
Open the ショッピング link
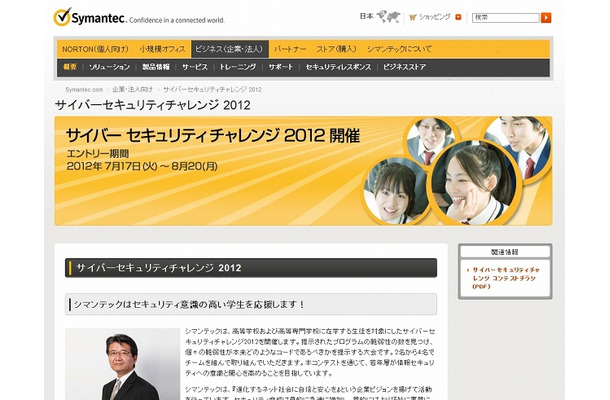[x=435, y=17]
